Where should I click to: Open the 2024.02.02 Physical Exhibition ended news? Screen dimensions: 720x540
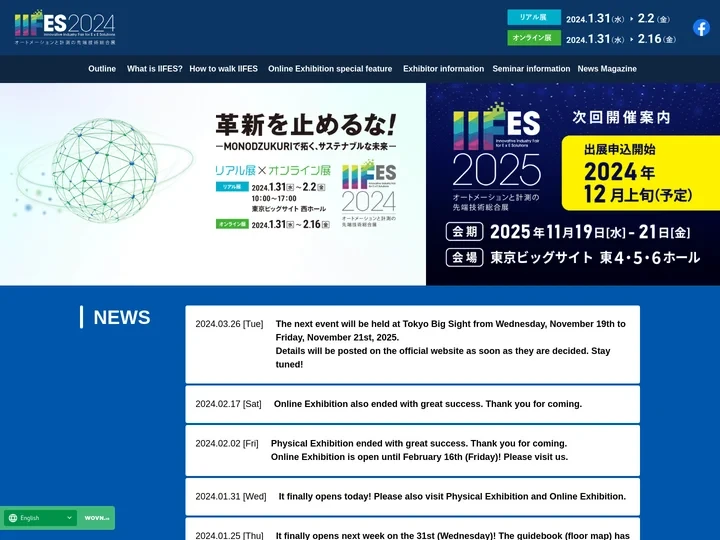coord(412,450)
